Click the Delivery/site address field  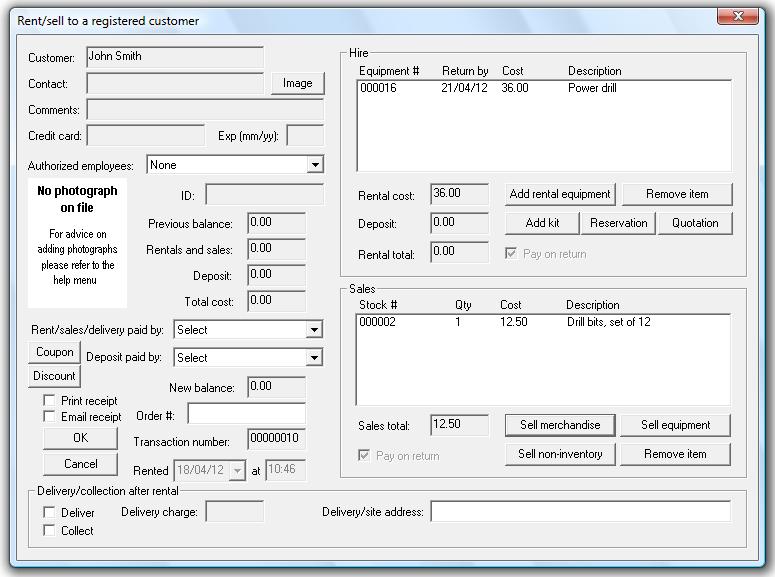[580, 512]
